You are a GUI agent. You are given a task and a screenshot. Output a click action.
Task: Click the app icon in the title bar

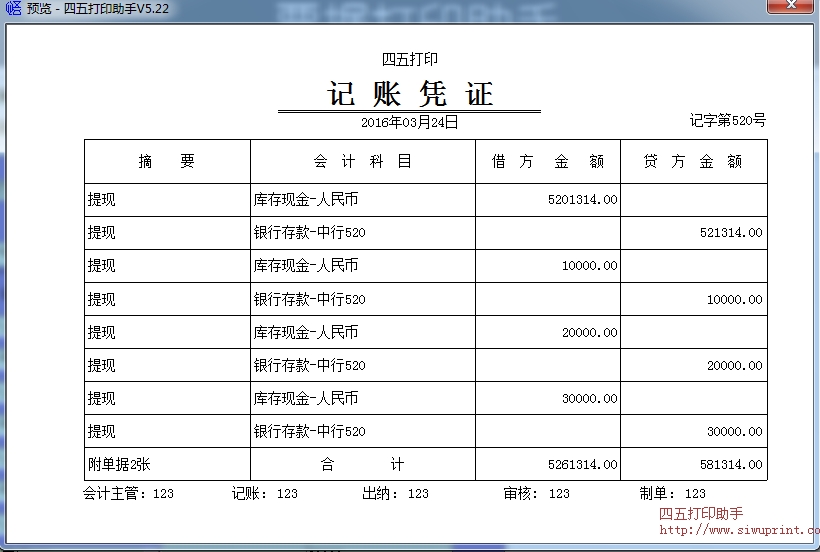(13, 9)
